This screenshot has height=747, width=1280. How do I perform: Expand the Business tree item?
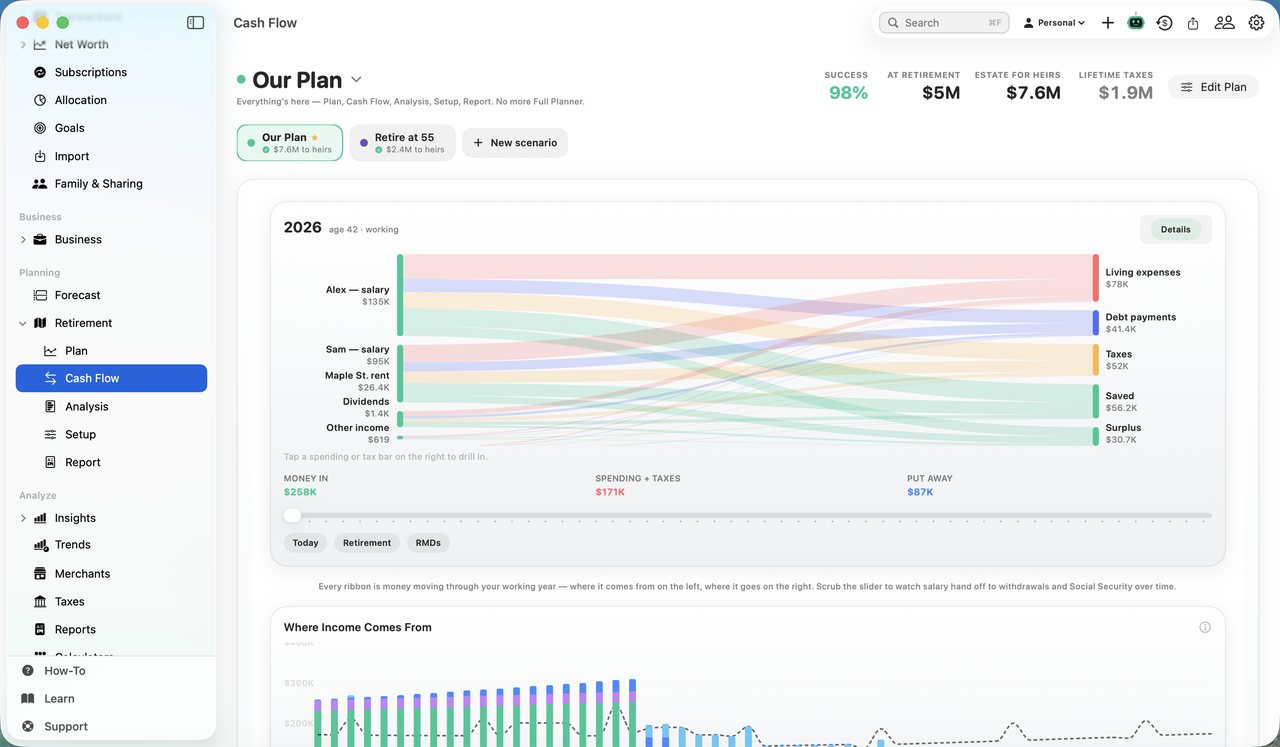[23, 240]
